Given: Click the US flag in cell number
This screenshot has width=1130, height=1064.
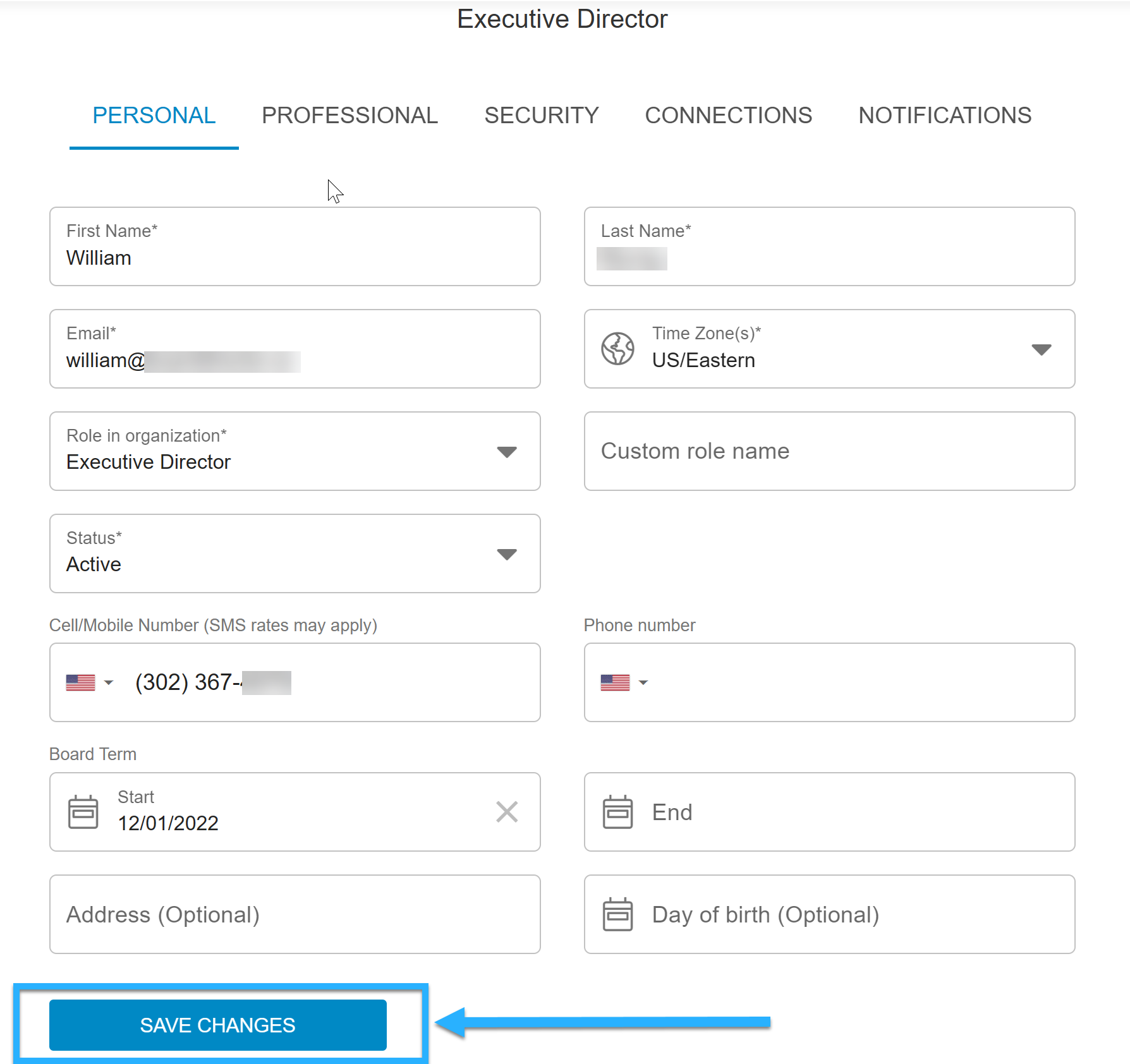Looking at the screenshot, I should 80,682.
